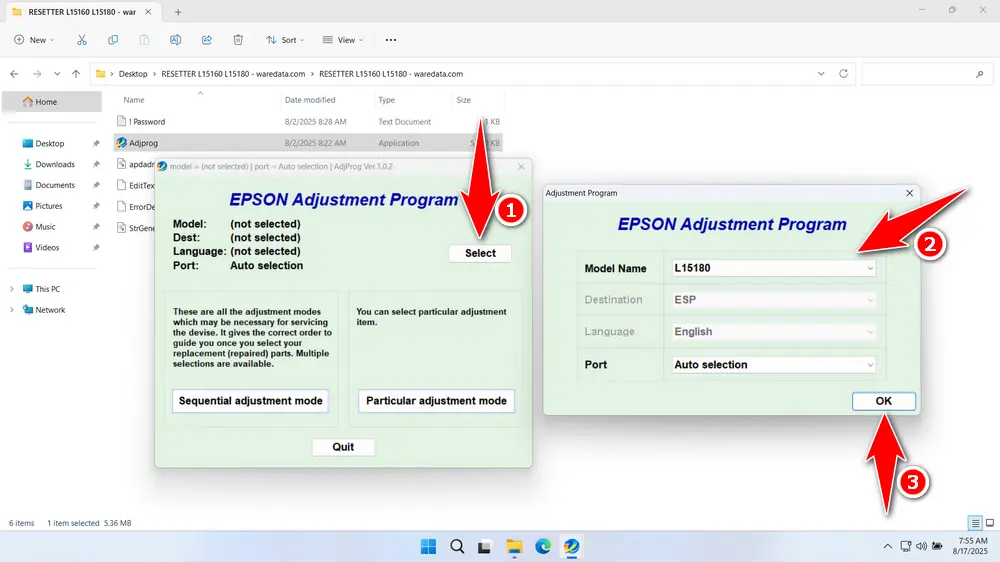Close the RESETTER L15160 L15180 tab
The image size is (1000, 562).
[148, 12]
